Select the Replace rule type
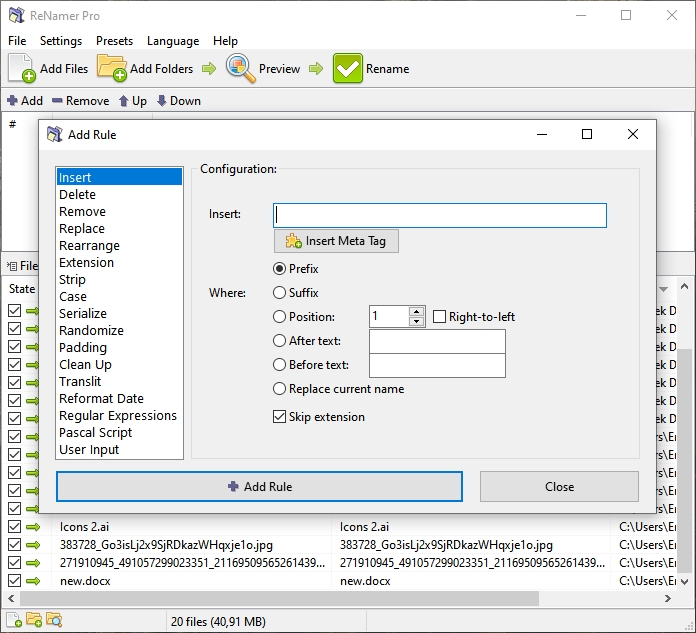696x633 pixels. 119,229
